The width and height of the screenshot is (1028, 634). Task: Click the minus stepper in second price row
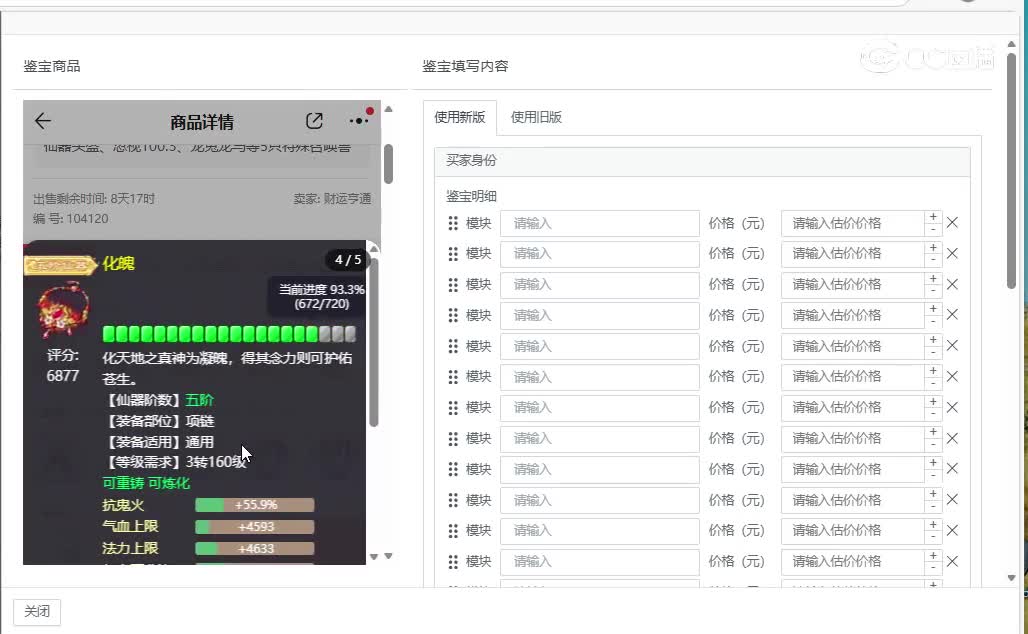(x=933, y=260)
